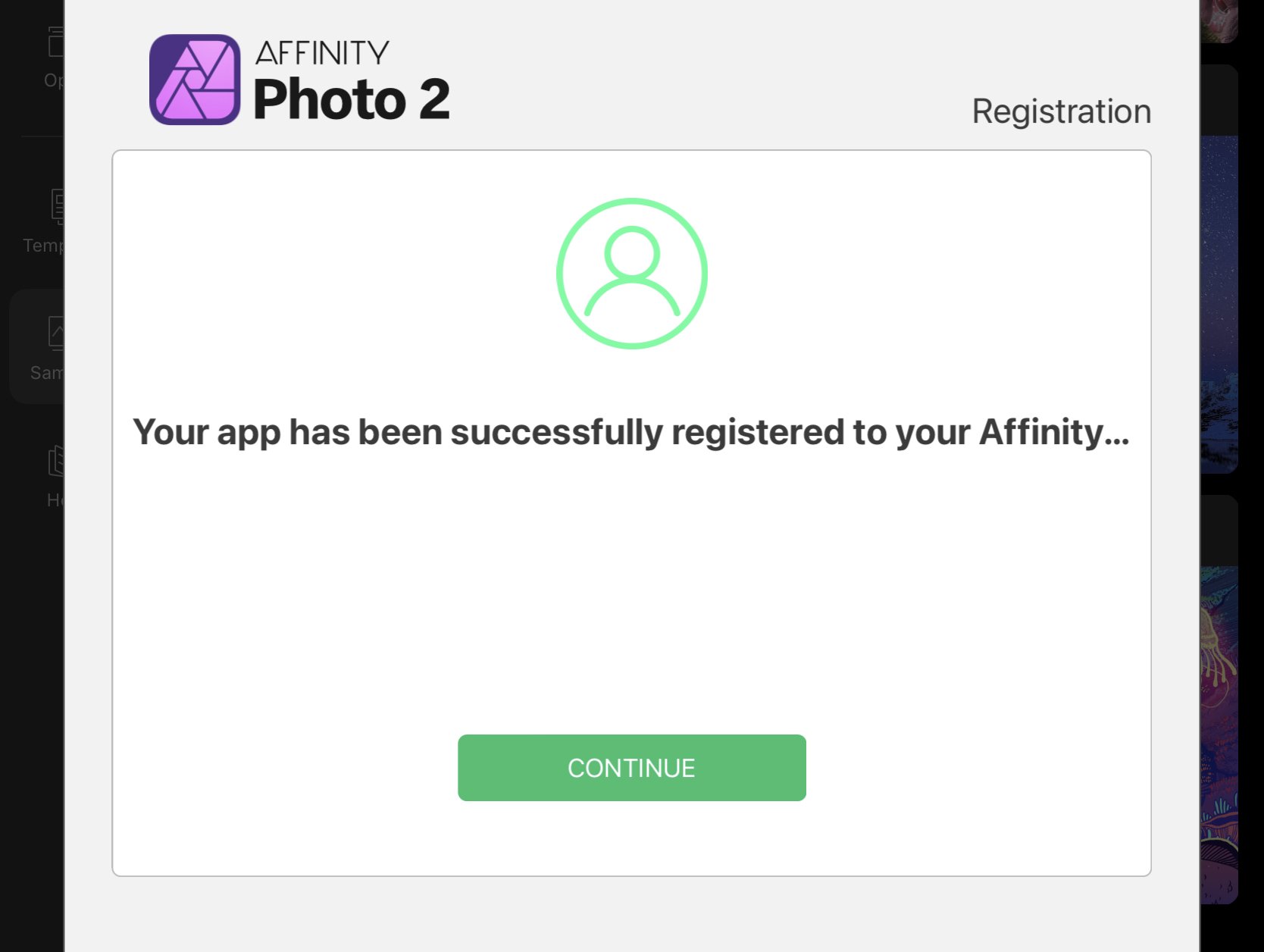Click the green user profile icon
Screen dimensions: 1264x952
tap(631, 273)
